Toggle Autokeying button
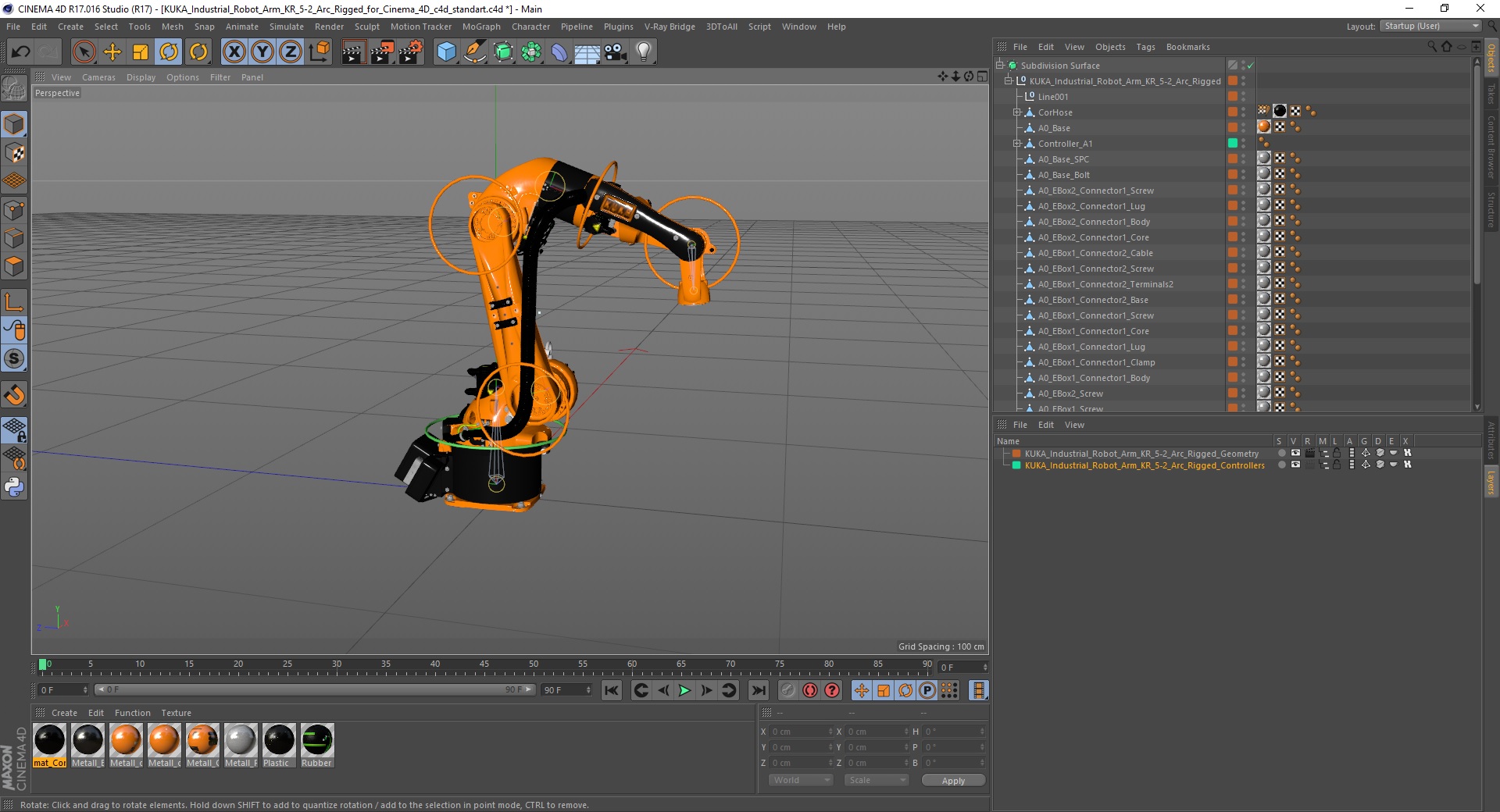 tap(810, 690)
